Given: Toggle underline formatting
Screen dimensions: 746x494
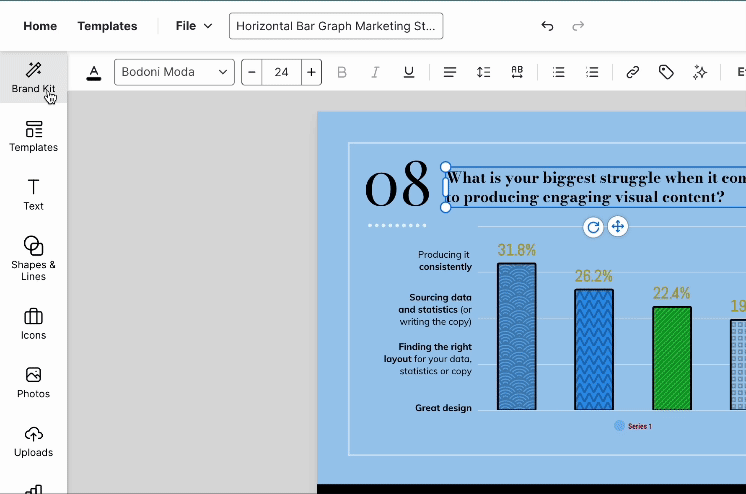Looking at the screenshot, I should 409,72.
